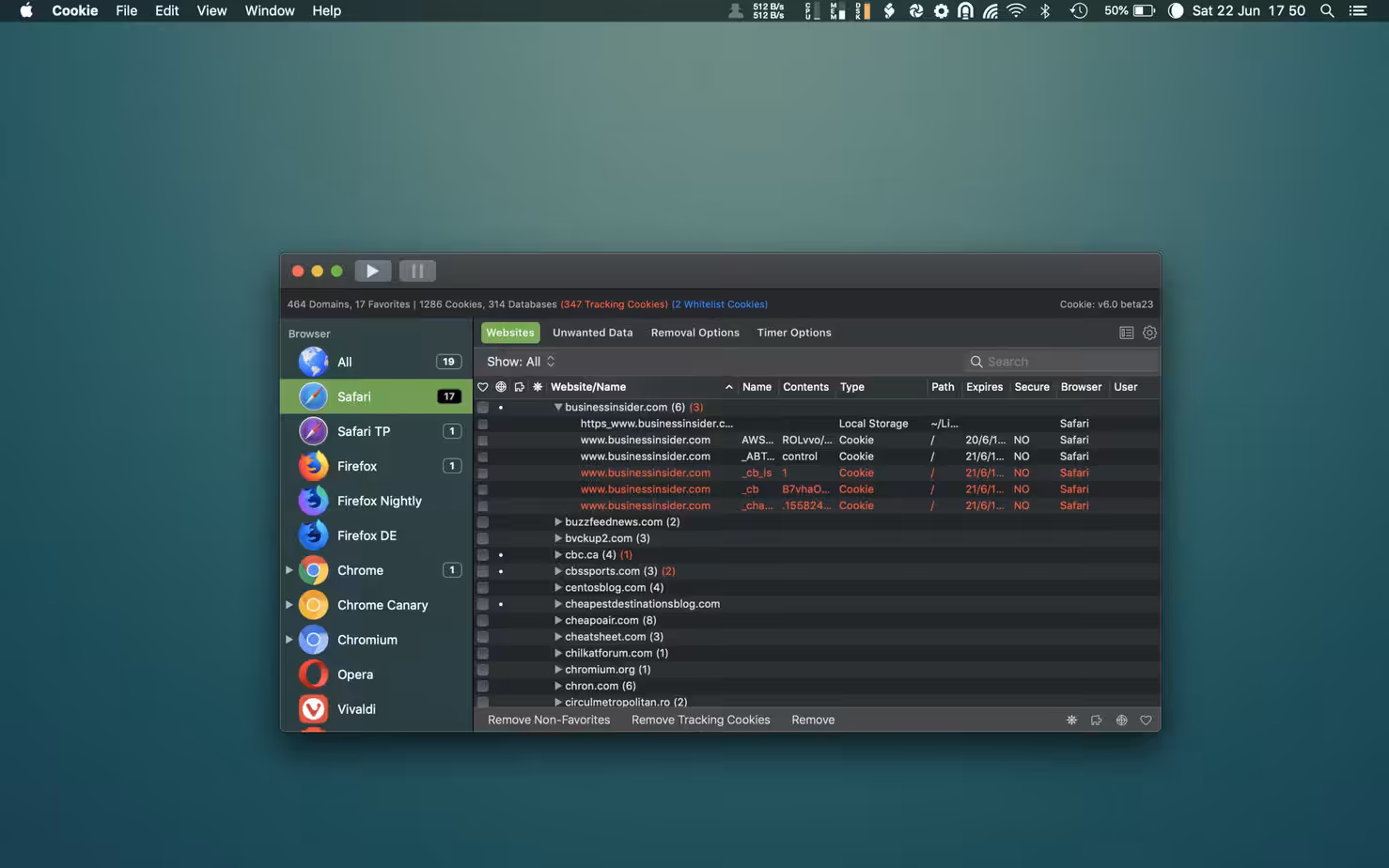Image resolution: width=1389 pixels, height=868 pixels.
Task: Open Spotlight search in menu bar
Action: (x=1327, y=10)
